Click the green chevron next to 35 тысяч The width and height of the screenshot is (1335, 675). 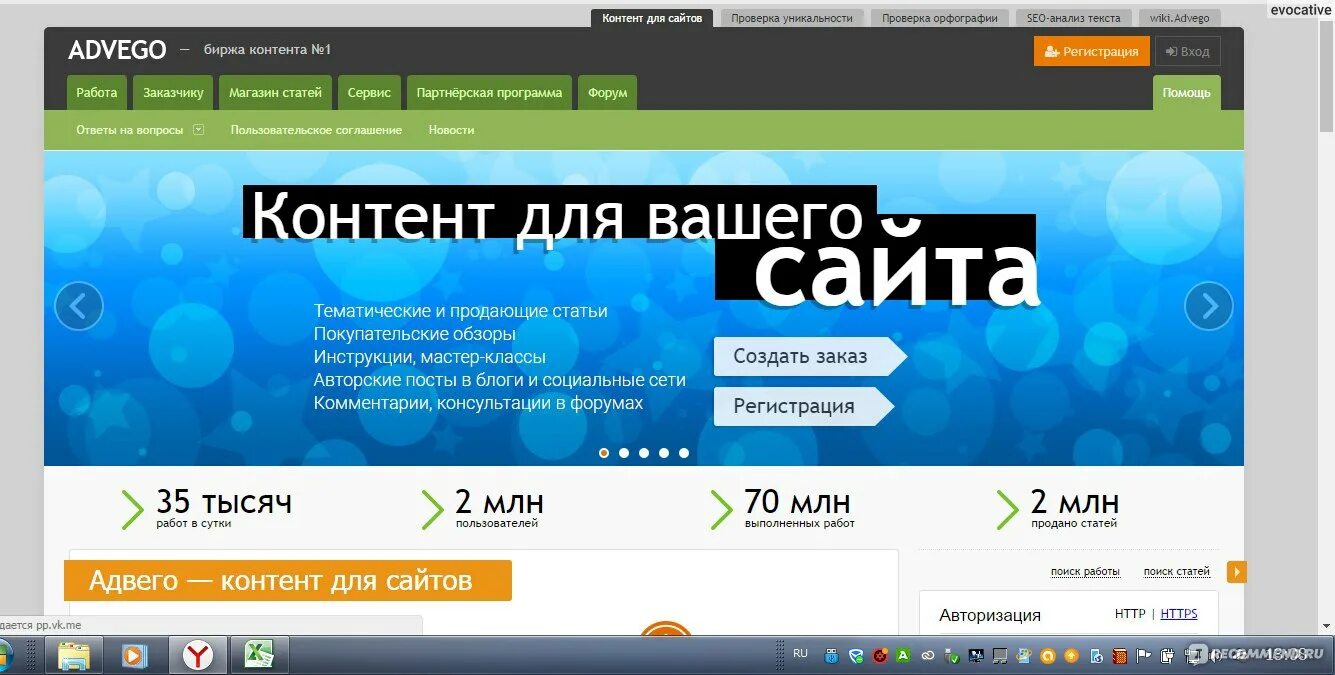coord(132,510)
